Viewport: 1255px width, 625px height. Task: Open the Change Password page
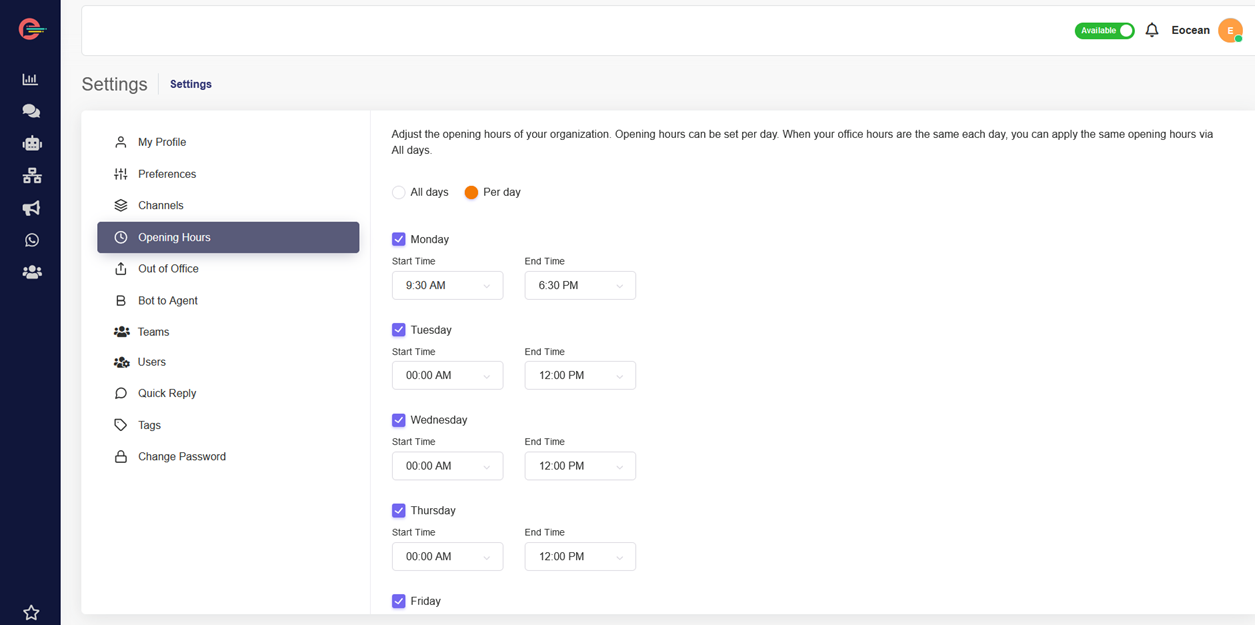pos(181,456)
